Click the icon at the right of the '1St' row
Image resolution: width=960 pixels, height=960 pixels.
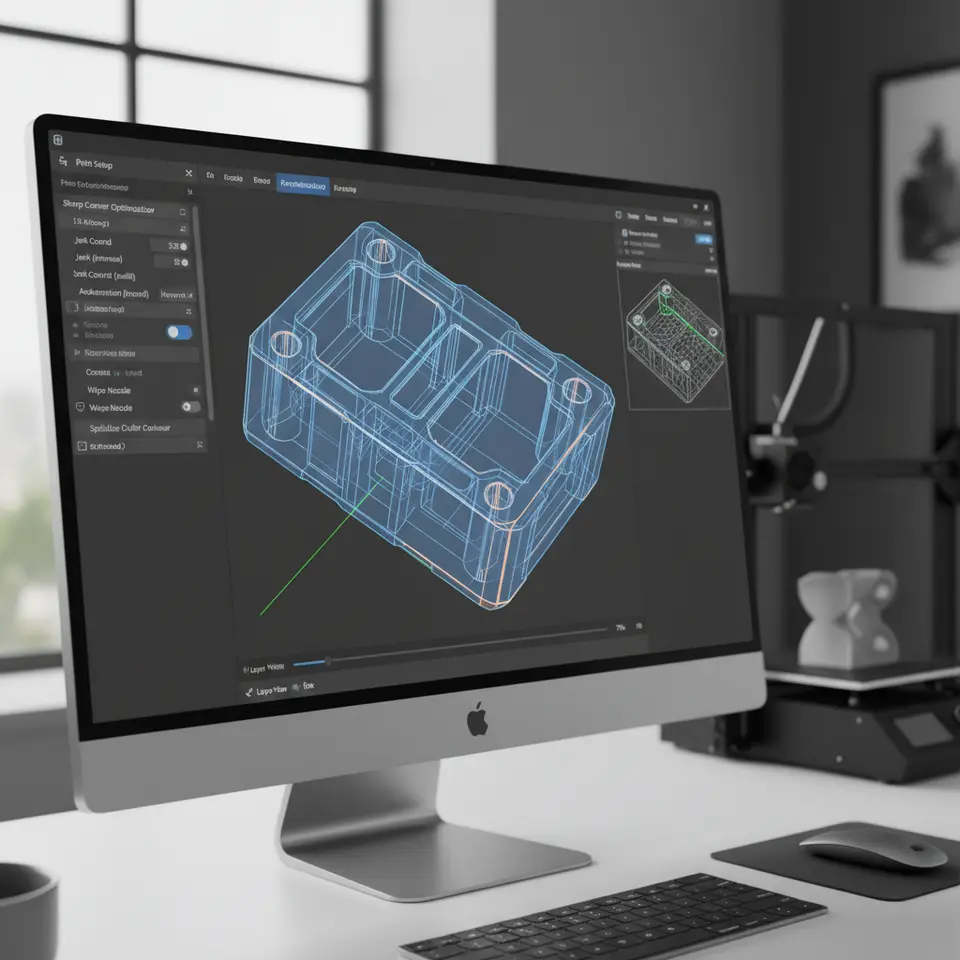(183, 228)
